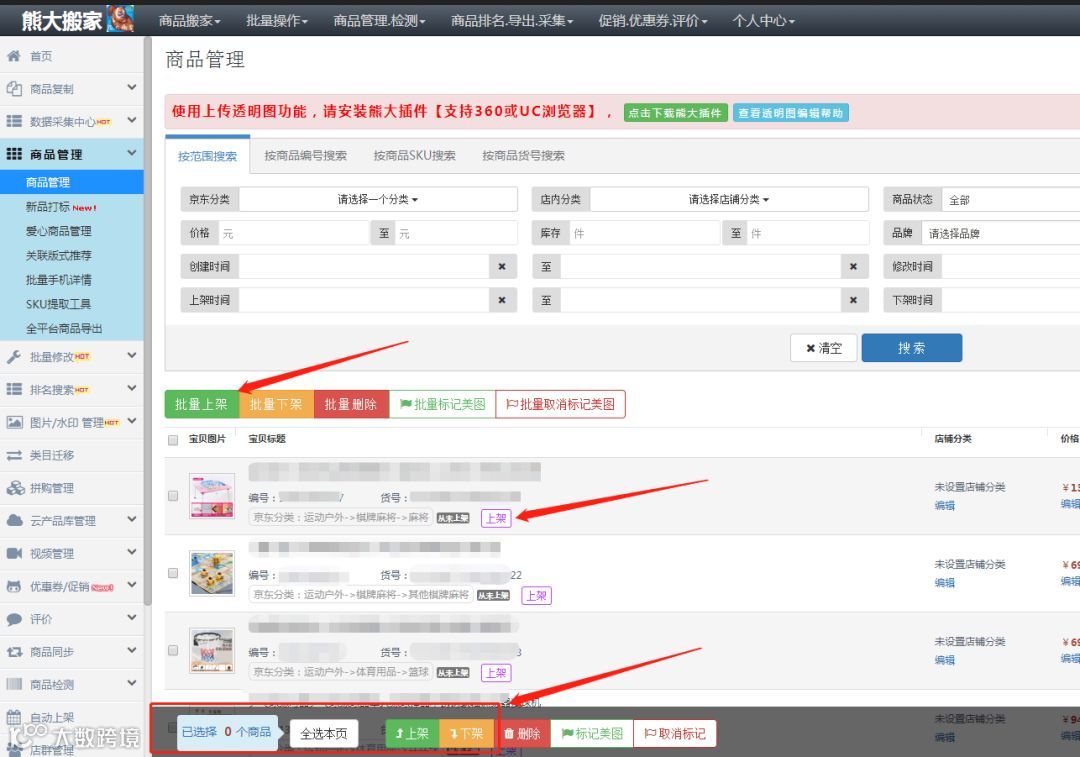Screen dimensions: 1080x757
Task: Click the 云产品库管理 cloud icon
Action: tap(14, 520)
